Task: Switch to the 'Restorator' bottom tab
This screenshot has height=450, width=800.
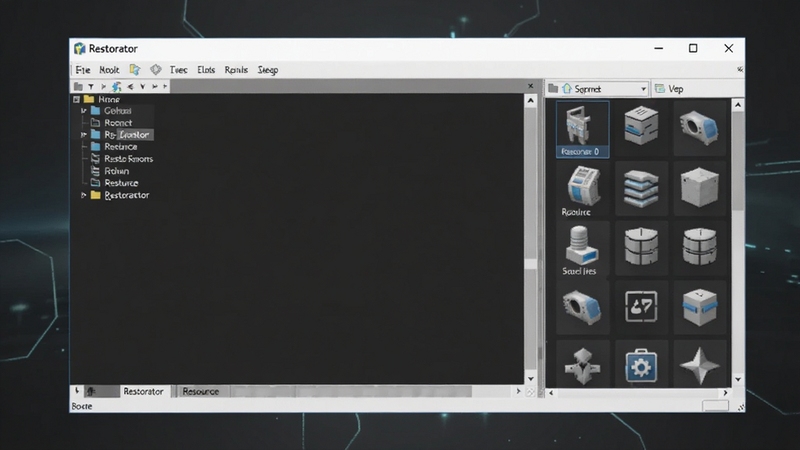Action: click(x=143, y=391)
